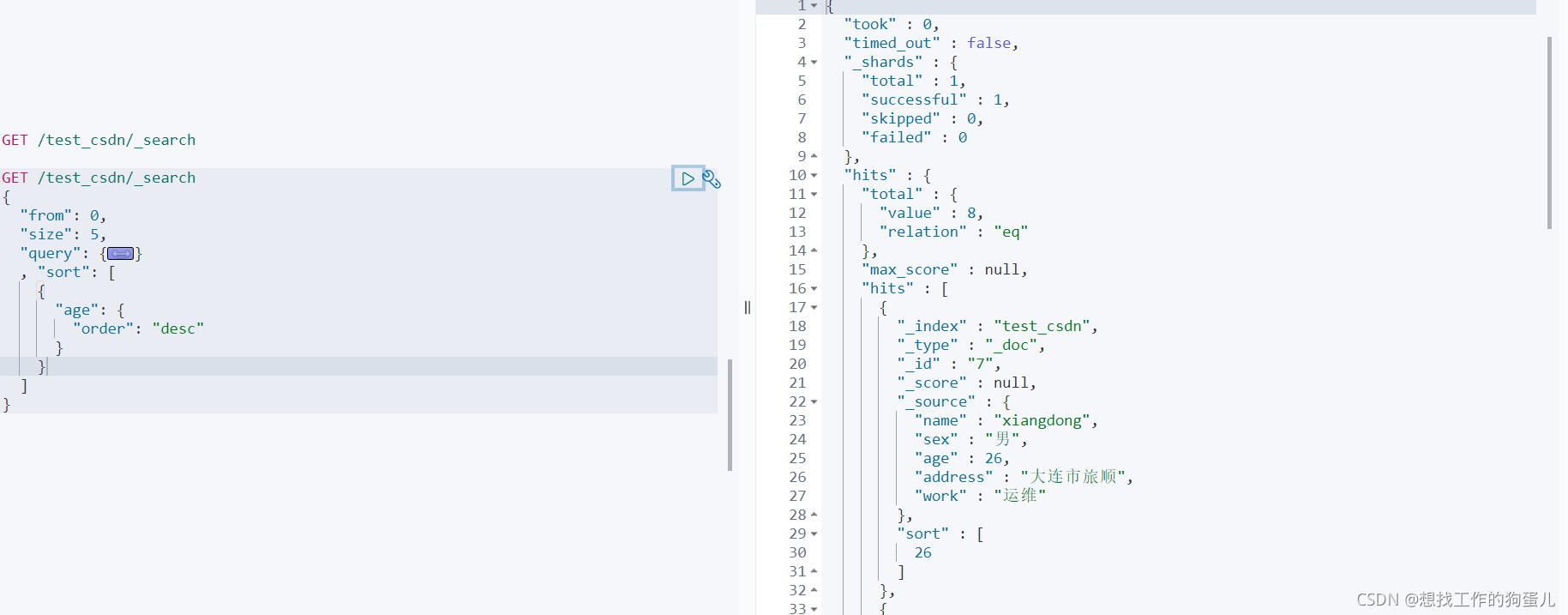Click the "skipped" : 0 response line
This screenshot has width=1568, height=615.
pos(922,118)
